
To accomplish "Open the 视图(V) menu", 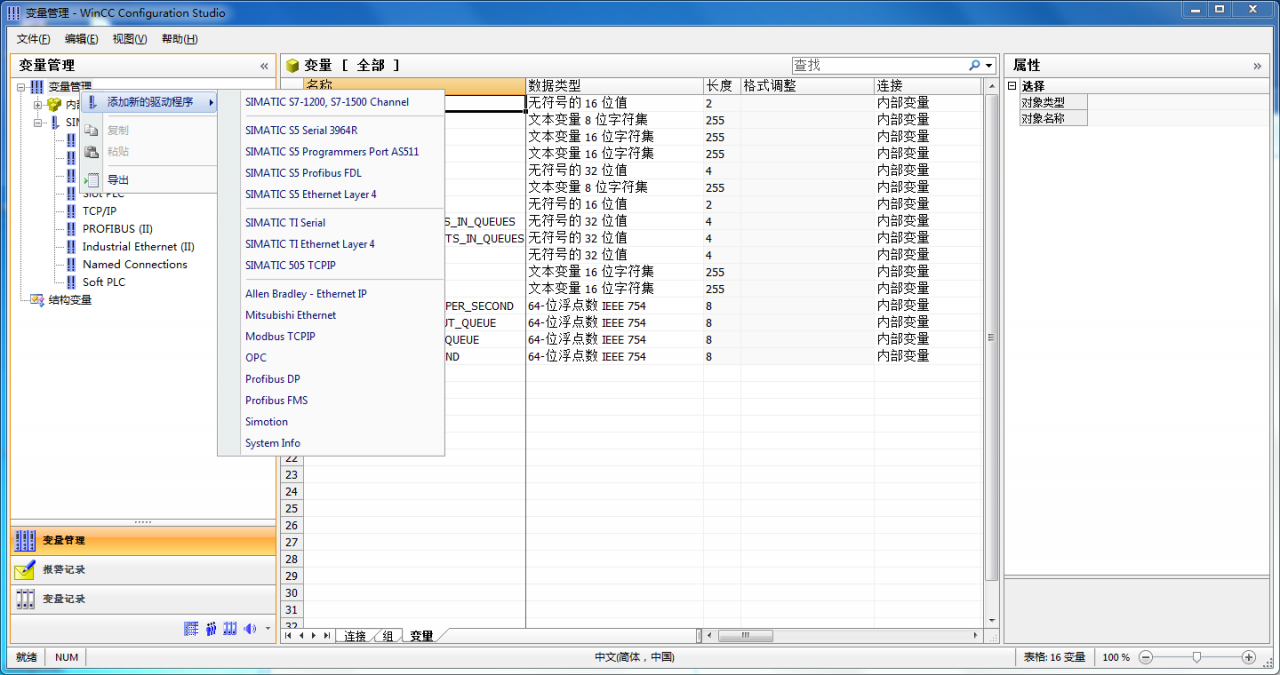I will point(130,39).
